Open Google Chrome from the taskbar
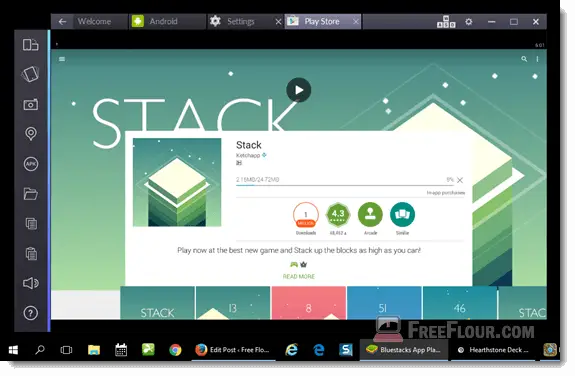 175,350
